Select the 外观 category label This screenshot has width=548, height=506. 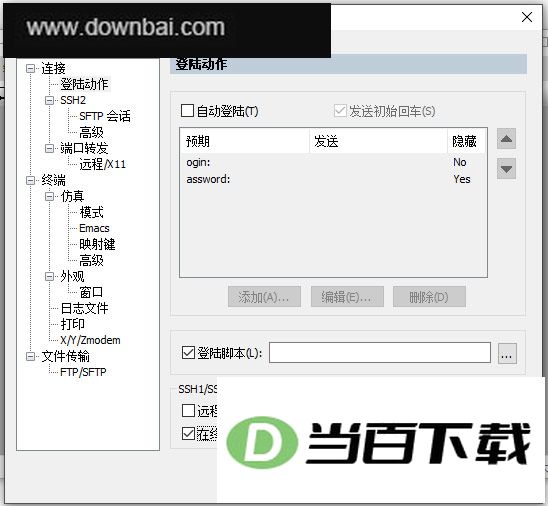pos(72,277)
